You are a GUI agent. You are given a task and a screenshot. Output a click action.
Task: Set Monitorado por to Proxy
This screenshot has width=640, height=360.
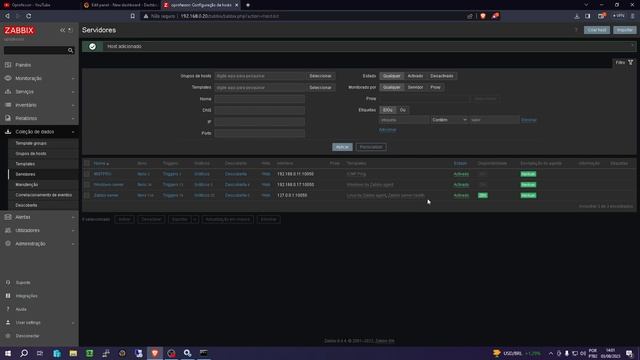pyautogui.click(x=436, y=87)
